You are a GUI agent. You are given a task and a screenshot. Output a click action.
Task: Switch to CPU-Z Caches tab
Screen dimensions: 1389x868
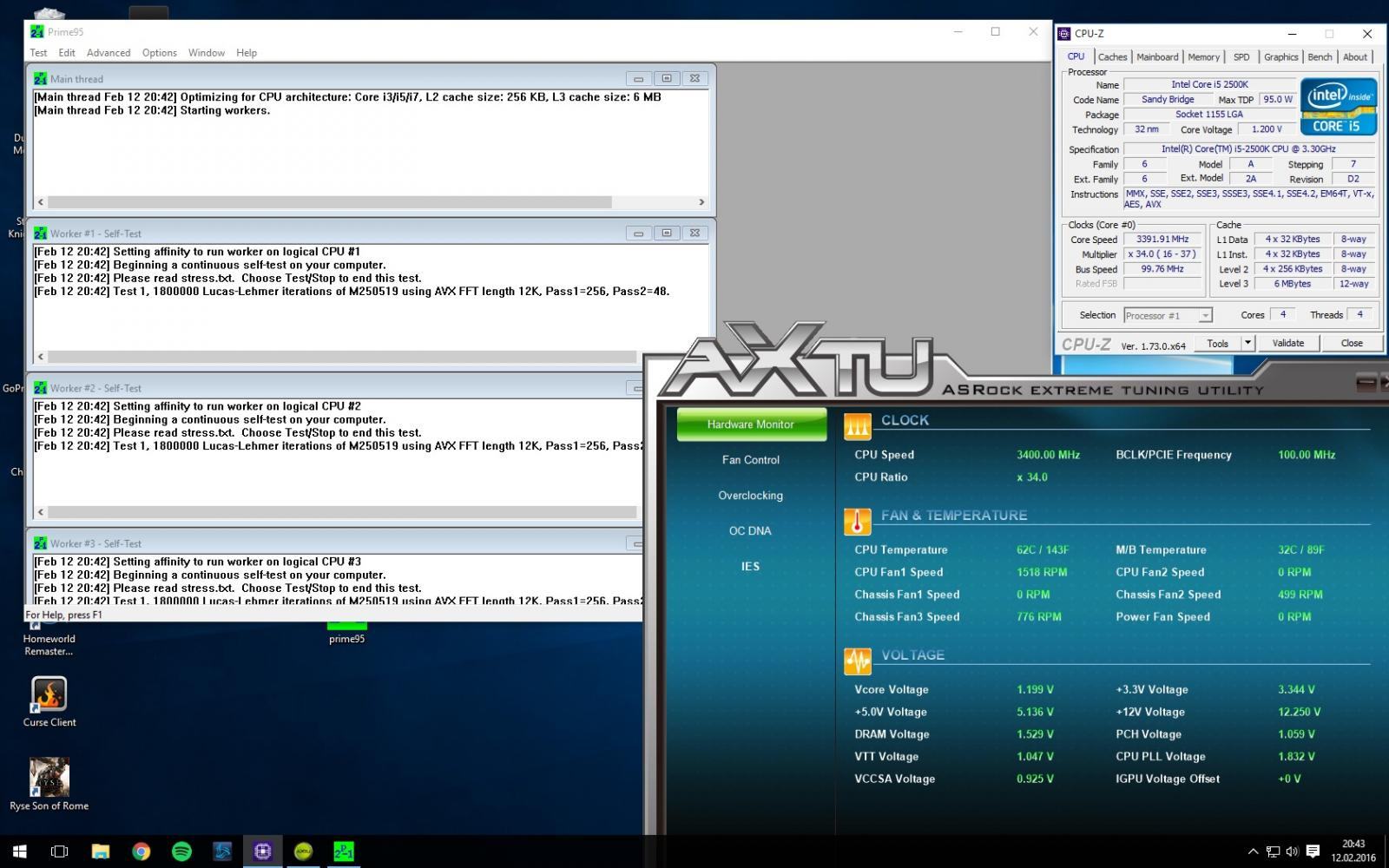[1112, 57]
